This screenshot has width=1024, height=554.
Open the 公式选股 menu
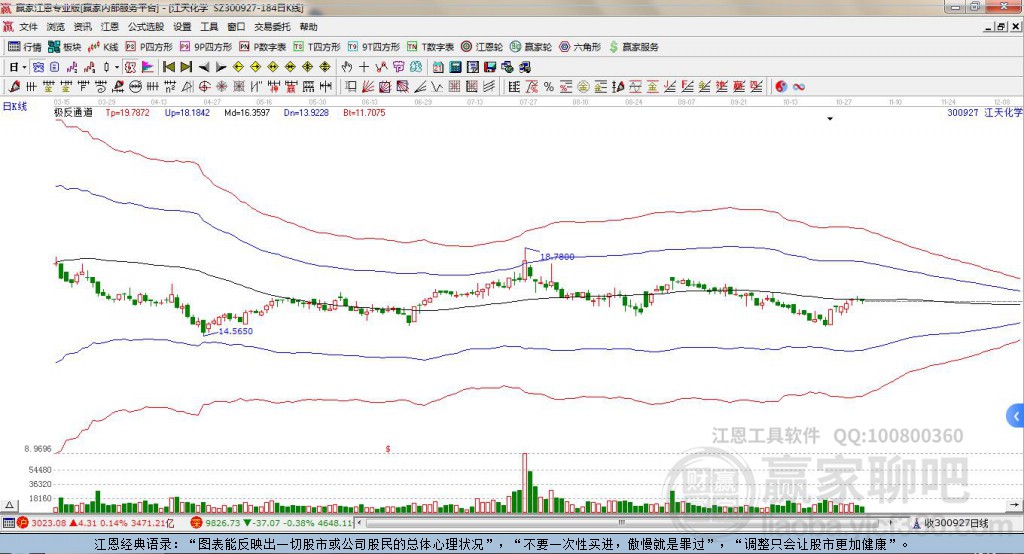[x=146, y=27]
